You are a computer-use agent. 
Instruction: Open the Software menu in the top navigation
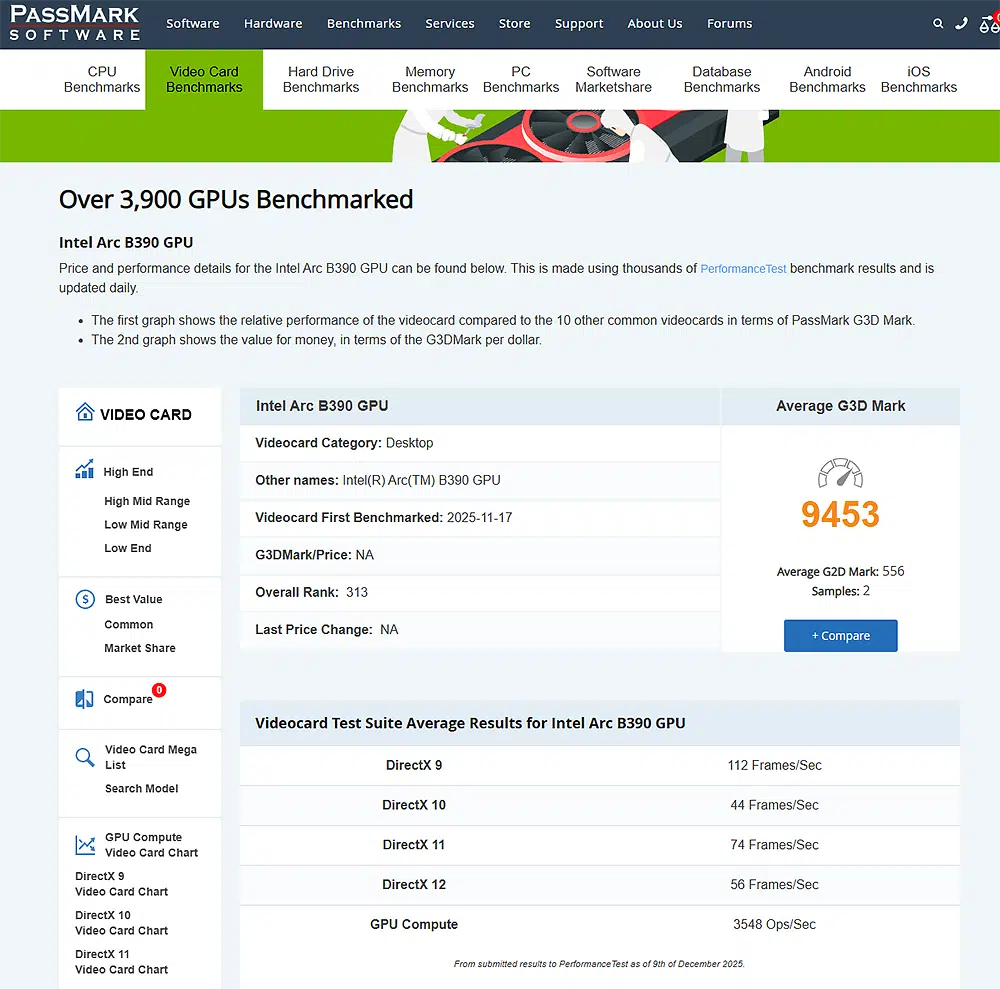point(192,23)
